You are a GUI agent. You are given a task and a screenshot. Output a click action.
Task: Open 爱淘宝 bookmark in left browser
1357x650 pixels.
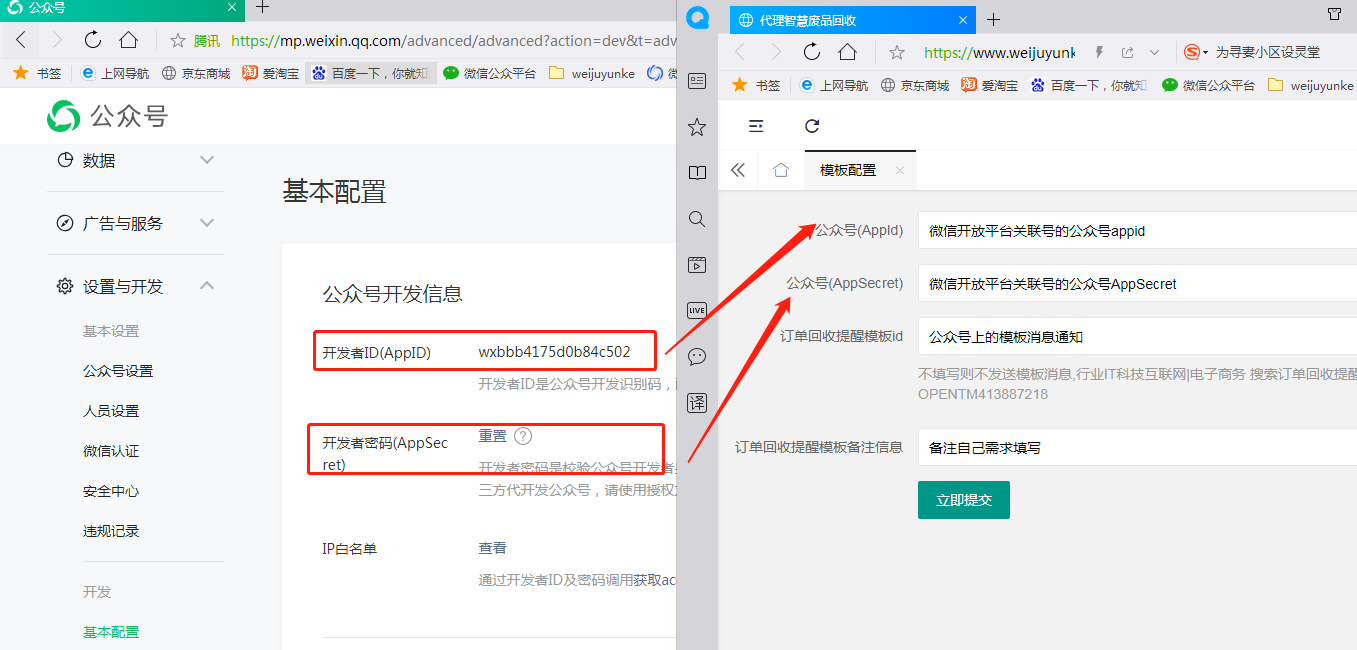tap(271, 73)
